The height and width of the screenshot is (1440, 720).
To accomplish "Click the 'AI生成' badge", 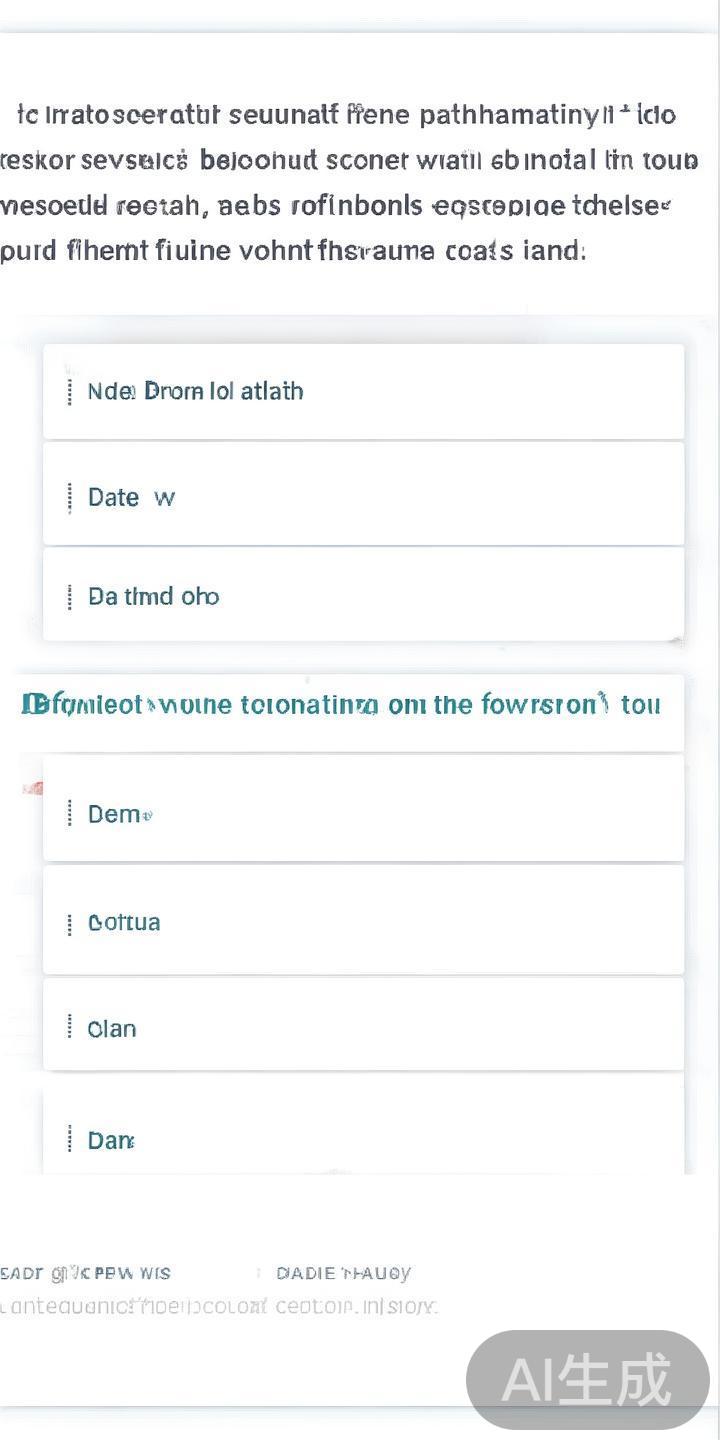I will (x=587, y=1380).
